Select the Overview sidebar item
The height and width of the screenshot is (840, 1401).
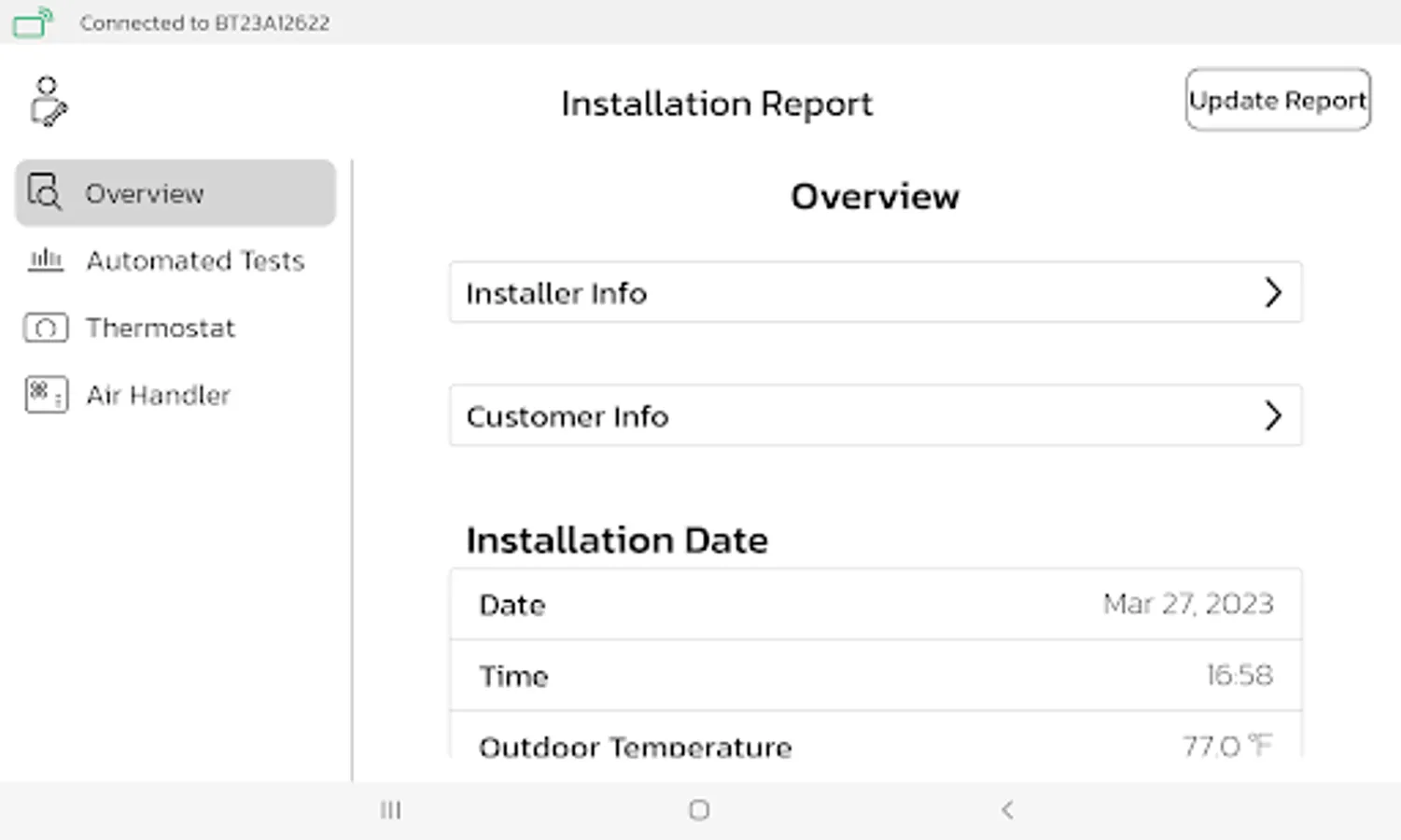tap(175, 193)
